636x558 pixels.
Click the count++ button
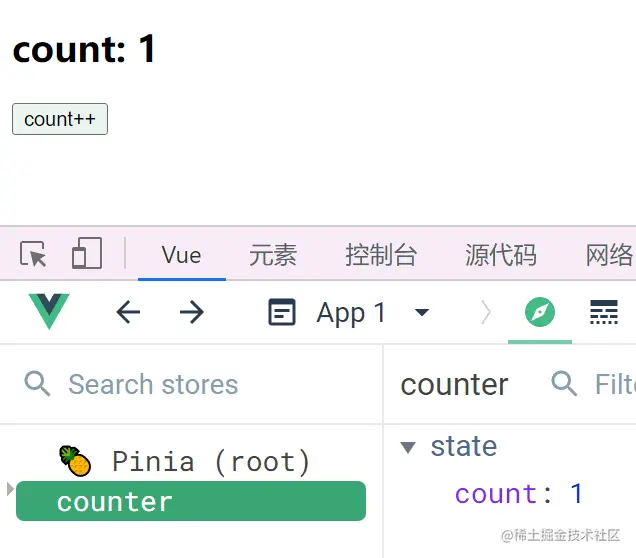60,119
